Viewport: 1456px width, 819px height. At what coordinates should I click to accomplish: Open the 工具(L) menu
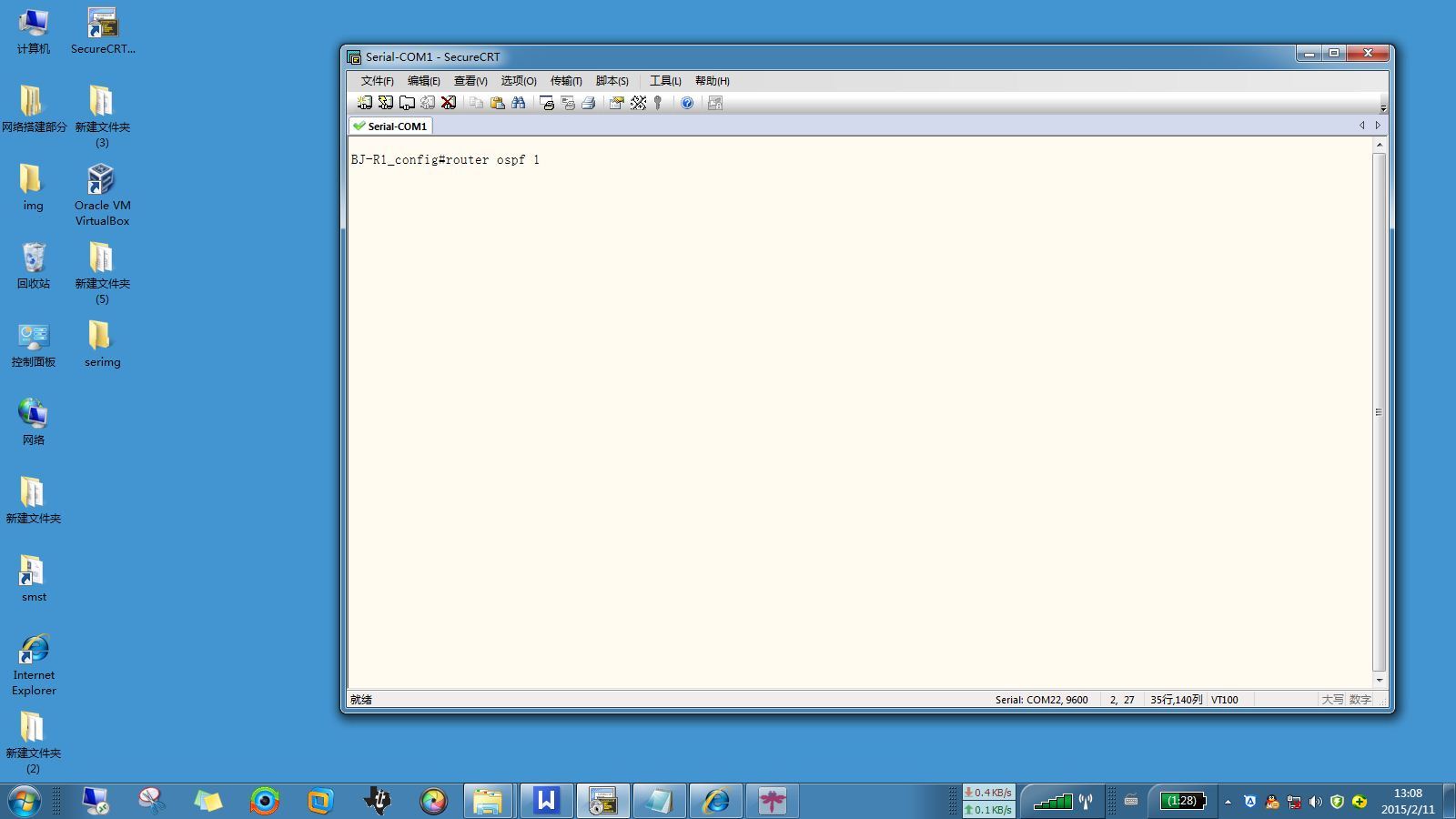click(665, 81)
